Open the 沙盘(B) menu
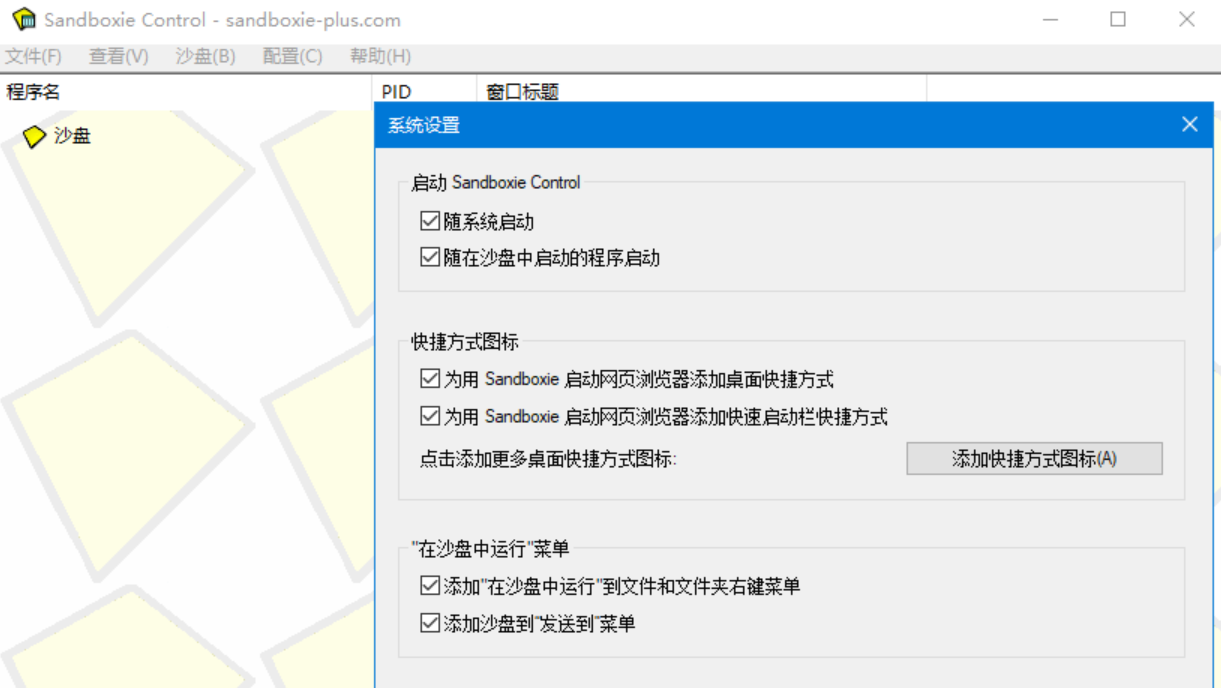 [x=206, y=56]
